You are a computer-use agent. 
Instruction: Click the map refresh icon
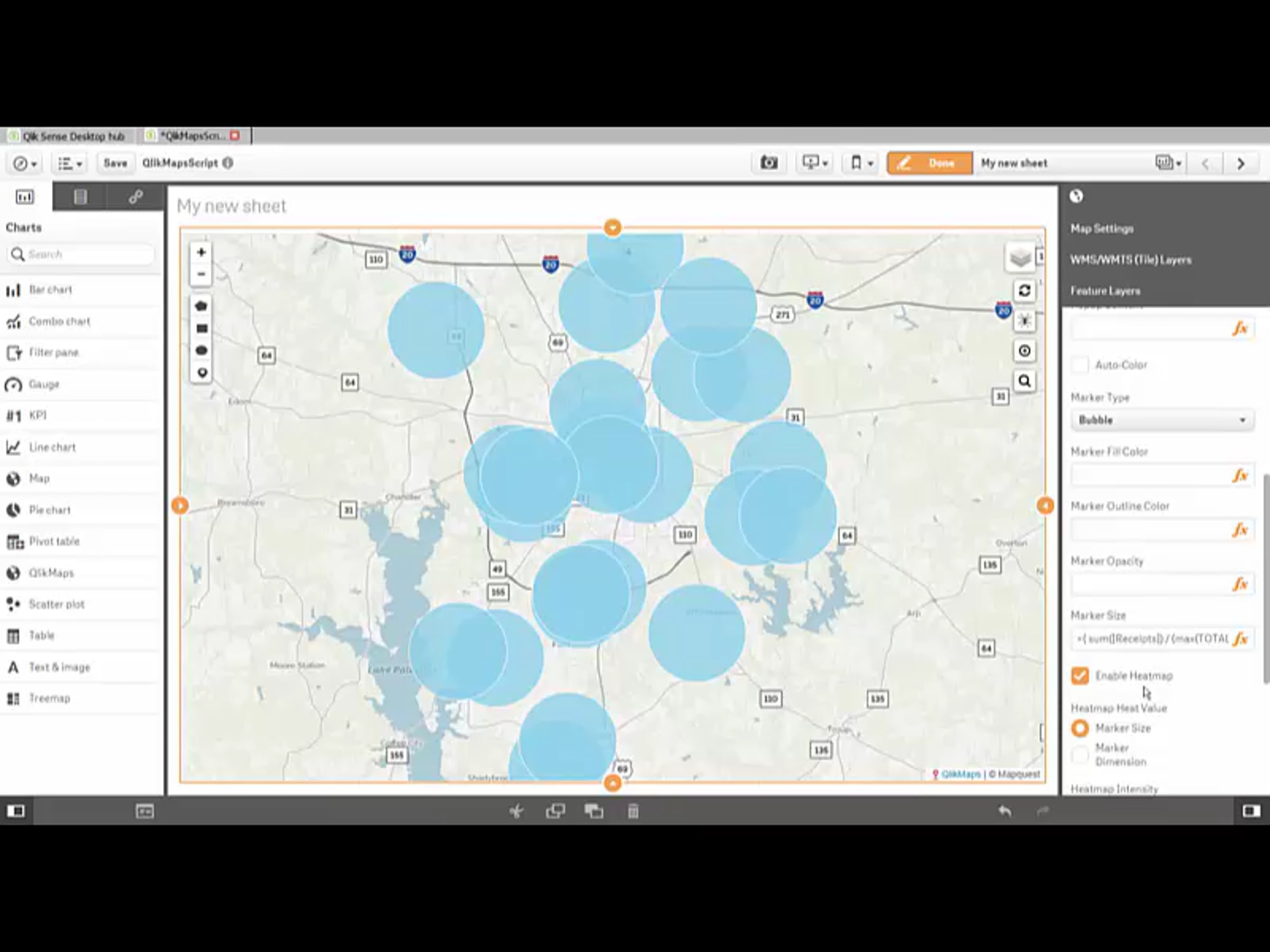(x=1024, y=291)
